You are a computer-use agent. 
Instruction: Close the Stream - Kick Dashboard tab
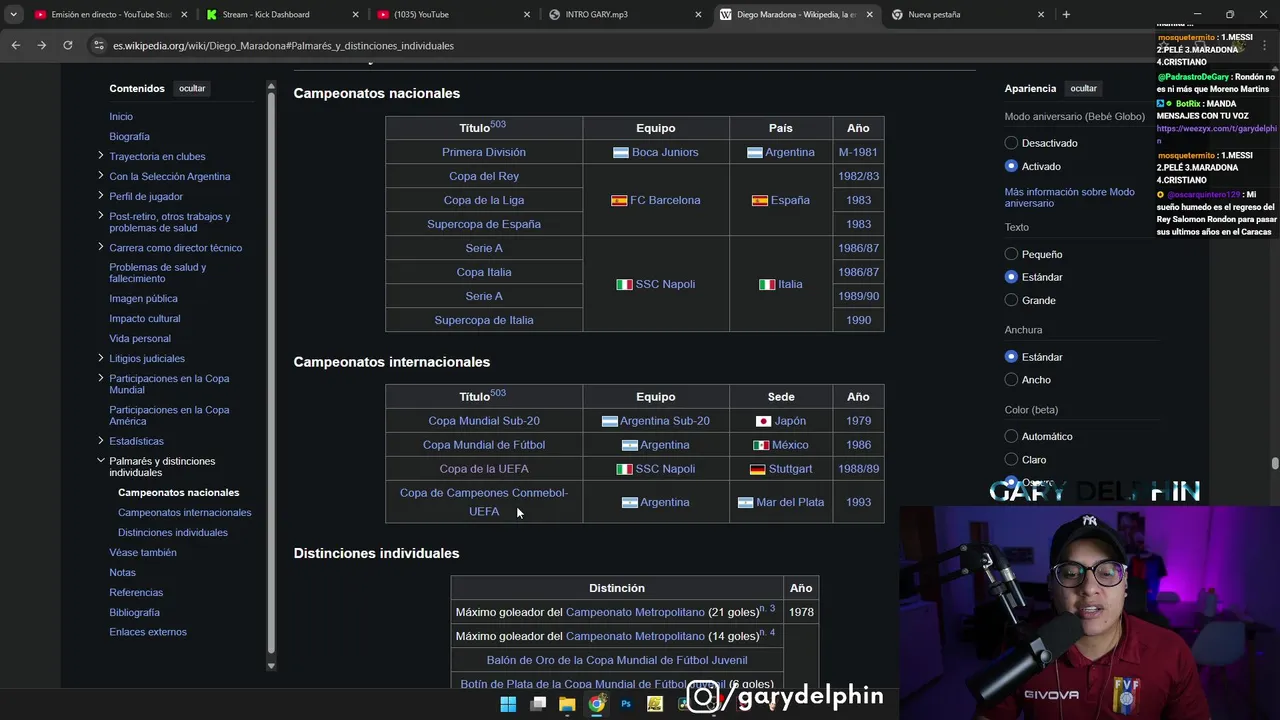[x=356, y=14]
